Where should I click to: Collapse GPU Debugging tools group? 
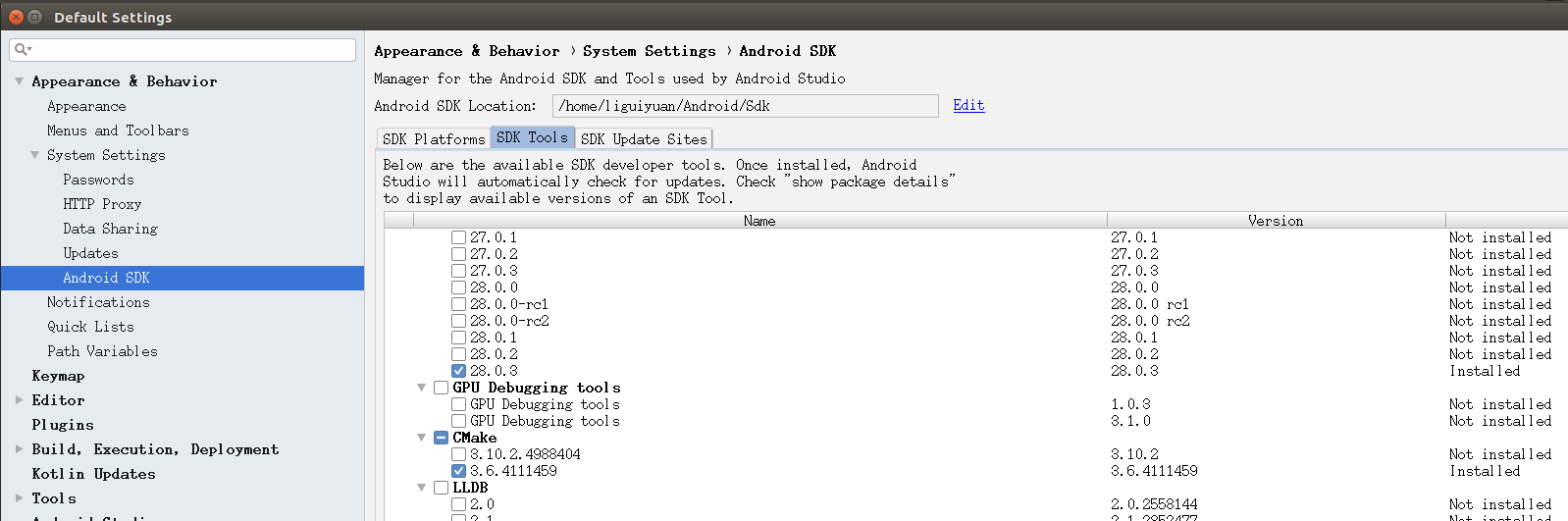[421, 388]
